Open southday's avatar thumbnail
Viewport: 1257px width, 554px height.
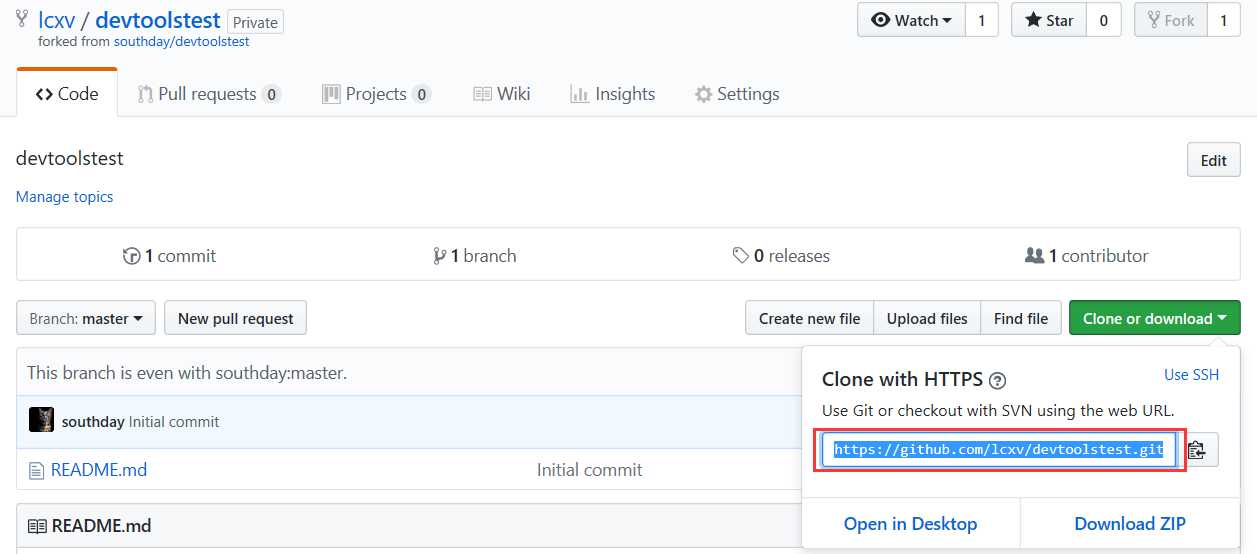[41, 420]
